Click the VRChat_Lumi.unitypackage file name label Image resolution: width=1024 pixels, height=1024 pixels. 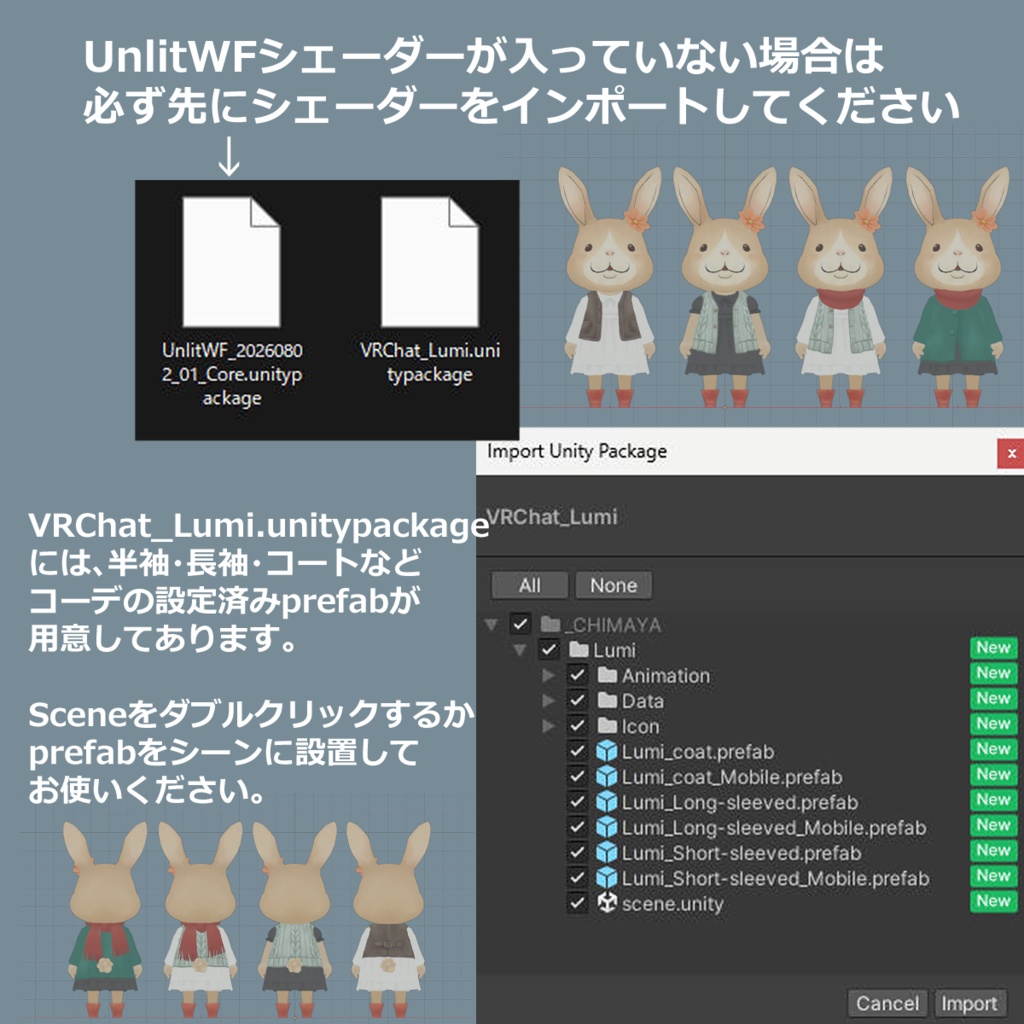pos(430,362)
